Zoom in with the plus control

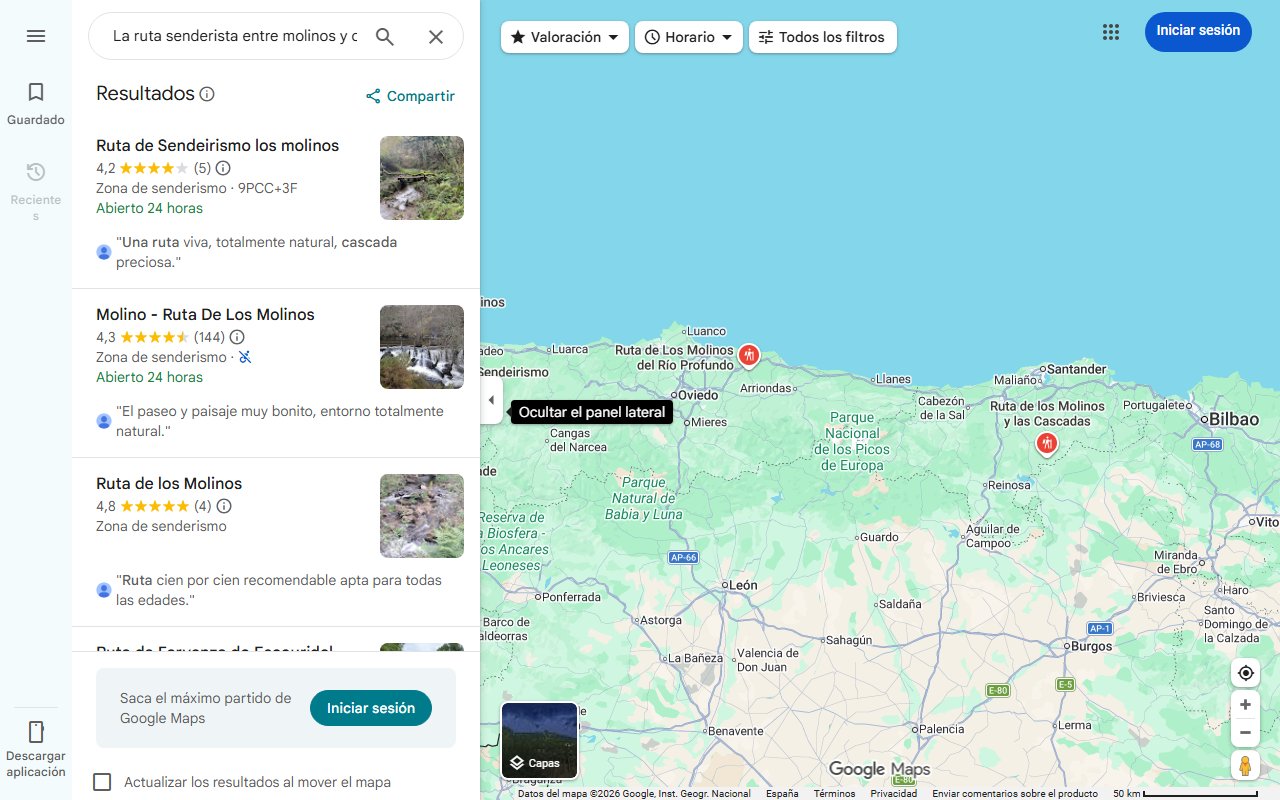1245,704
